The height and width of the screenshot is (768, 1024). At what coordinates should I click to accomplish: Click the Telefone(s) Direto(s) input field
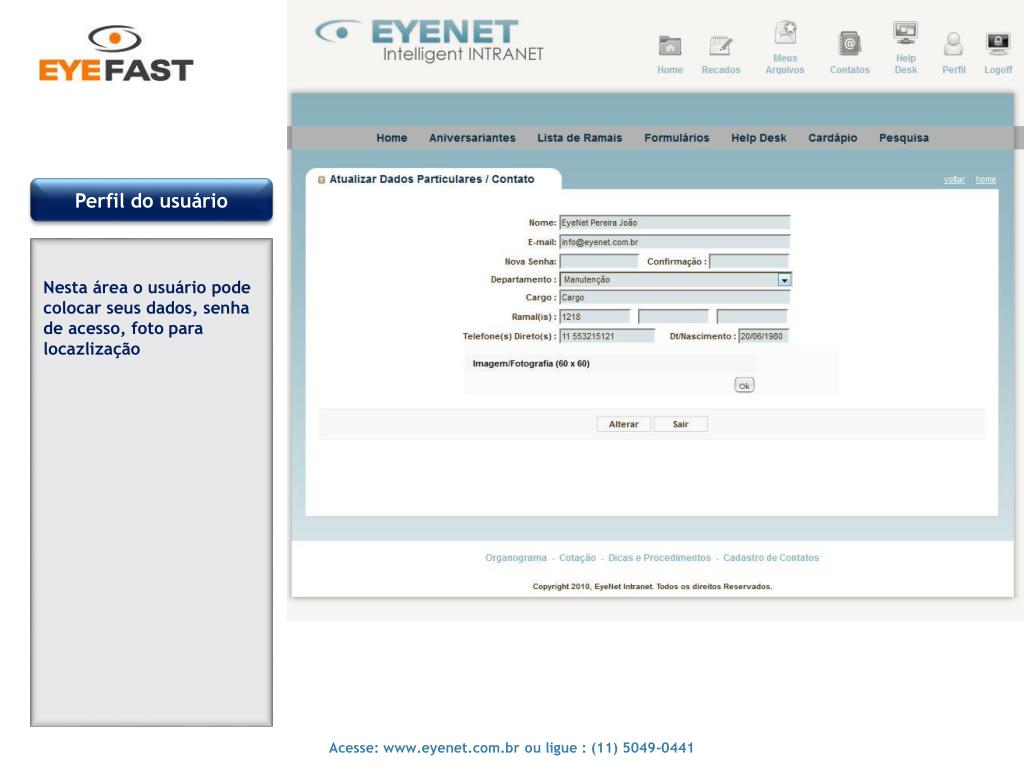pos(607,336)
